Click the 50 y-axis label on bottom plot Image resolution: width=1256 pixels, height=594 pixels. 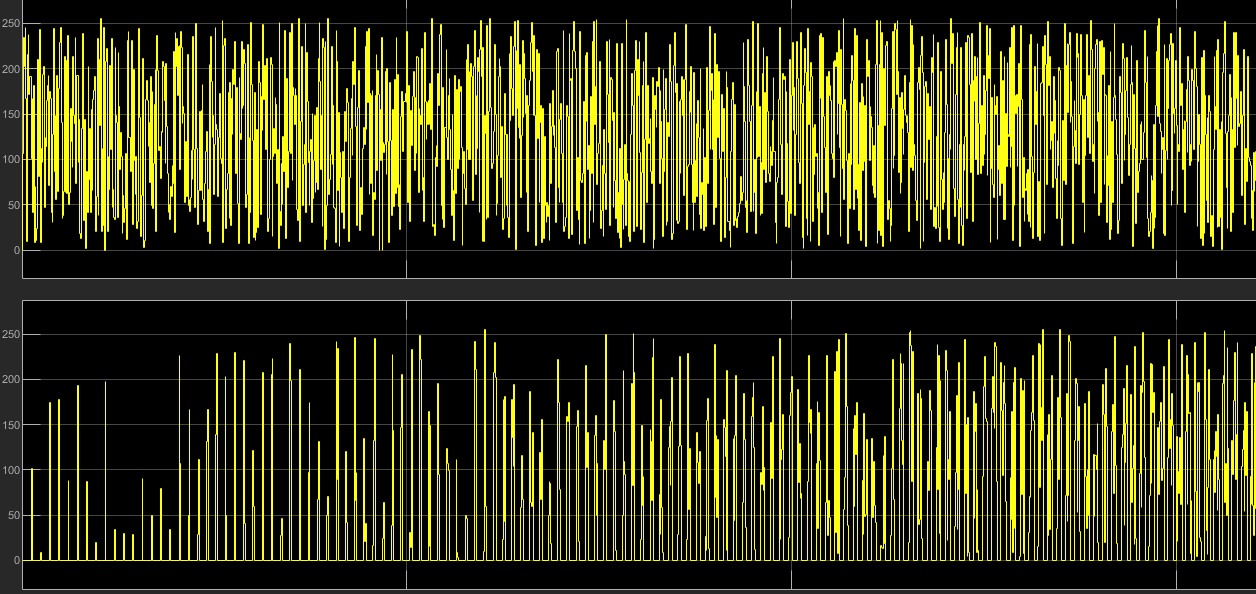coord(13,516)
